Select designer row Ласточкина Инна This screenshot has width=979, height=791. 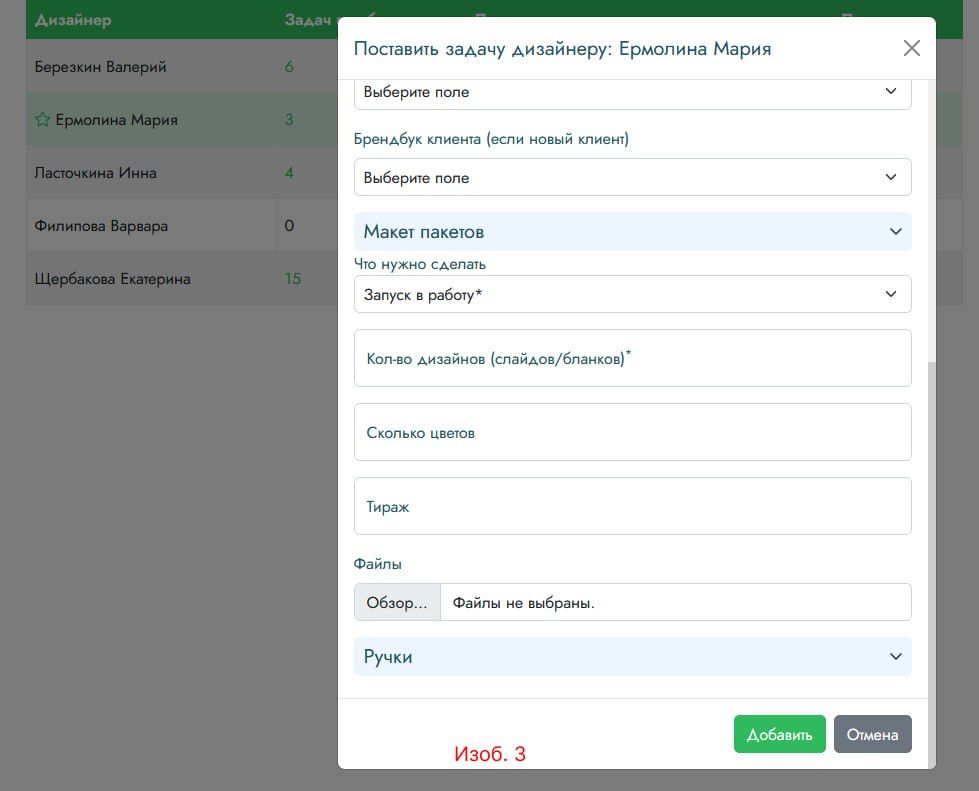(x=96, y=173)
